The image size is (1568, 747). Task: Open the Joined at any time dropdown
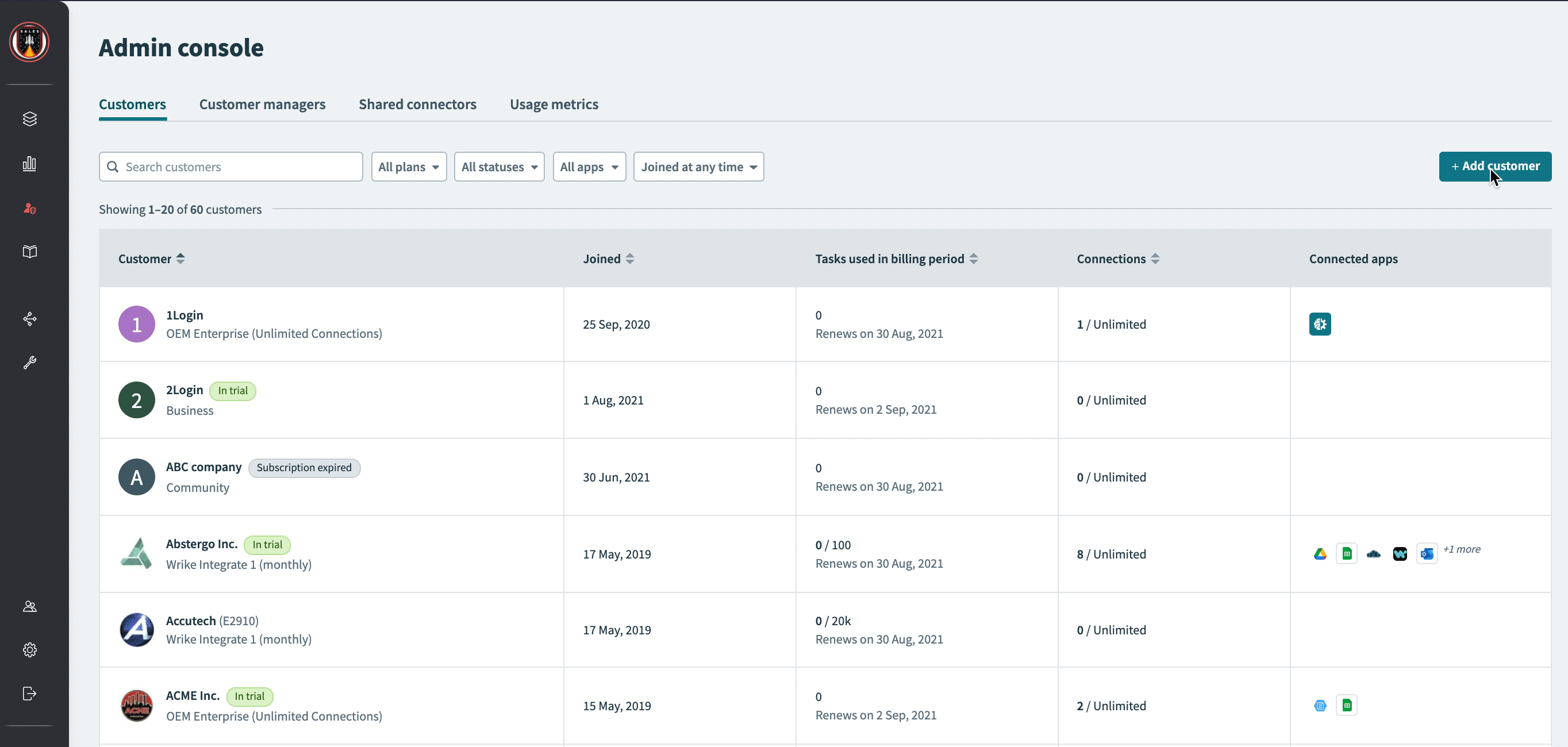tap(698, 166)
